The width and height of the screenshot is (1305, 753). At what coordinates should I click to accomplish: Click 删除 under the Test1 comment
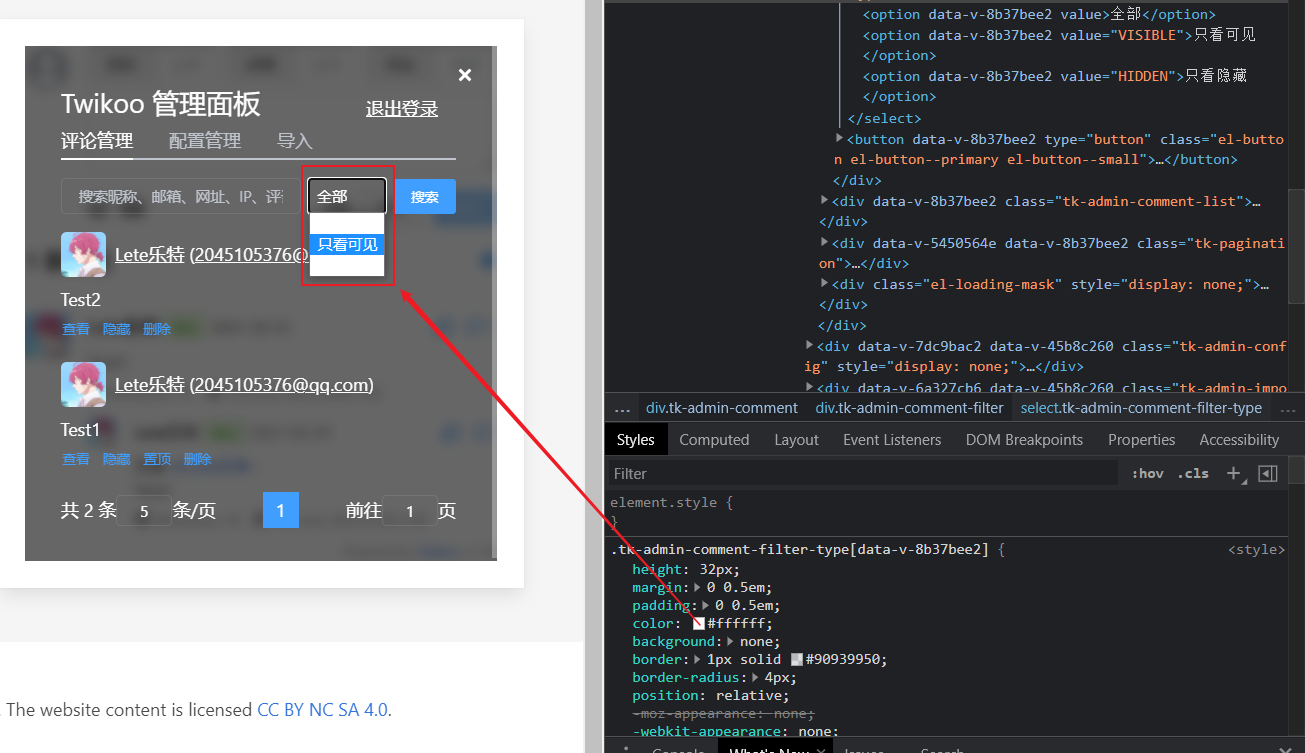pyautogui.click(x=198, y=459)
